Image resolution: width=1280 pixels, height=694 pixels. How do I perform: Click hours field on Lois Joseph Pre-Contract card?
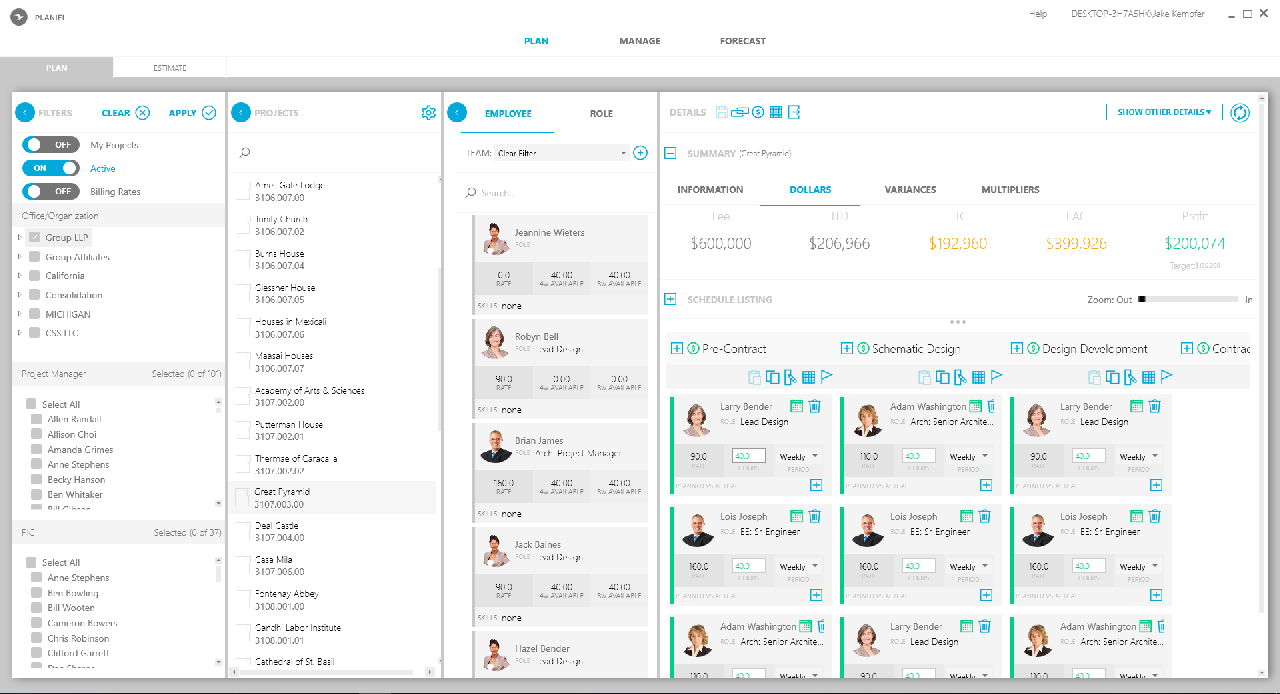pos(749,566)
